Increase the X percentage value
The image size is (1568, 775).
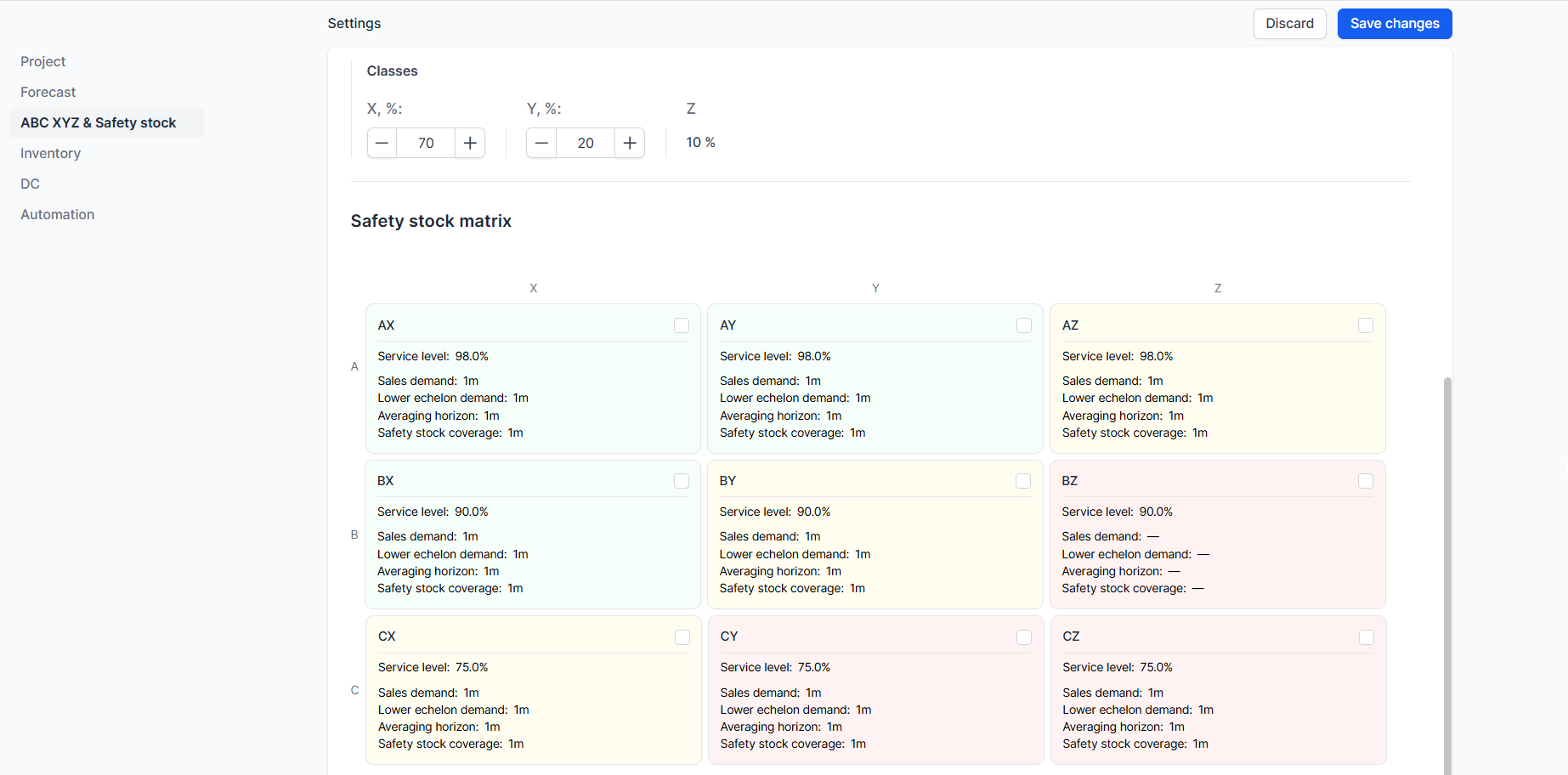pyautogui.click(x=470, y=143)
